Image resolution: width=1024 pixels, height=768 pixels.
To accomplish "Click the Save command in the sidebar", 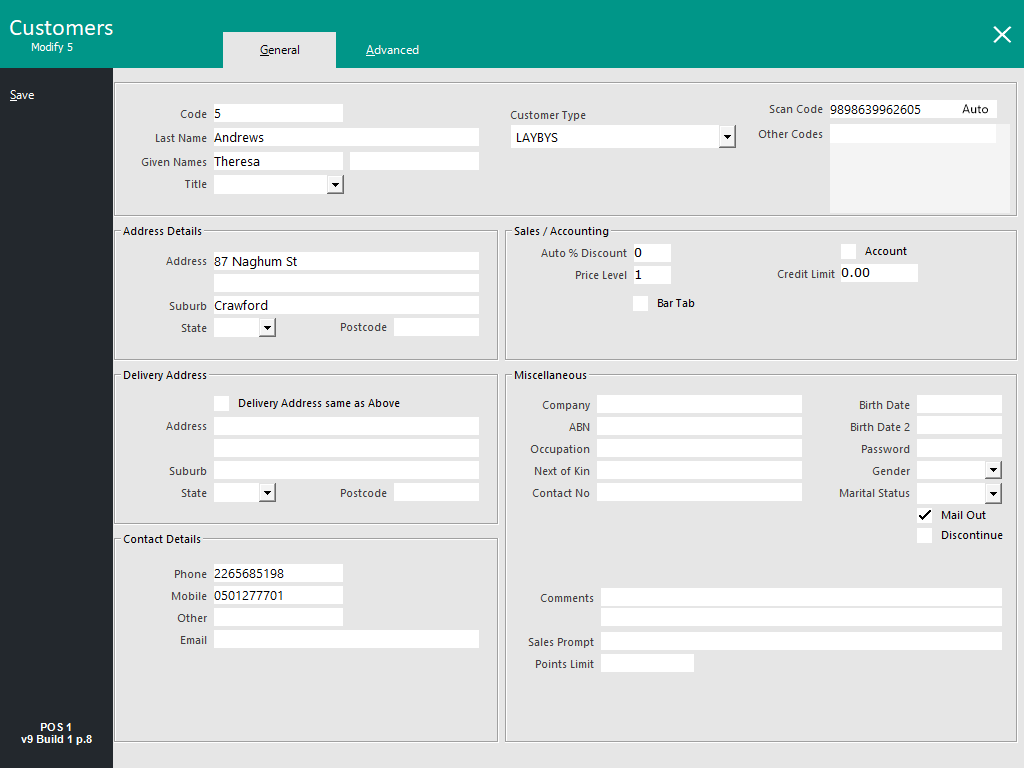I will coord(22,94).
